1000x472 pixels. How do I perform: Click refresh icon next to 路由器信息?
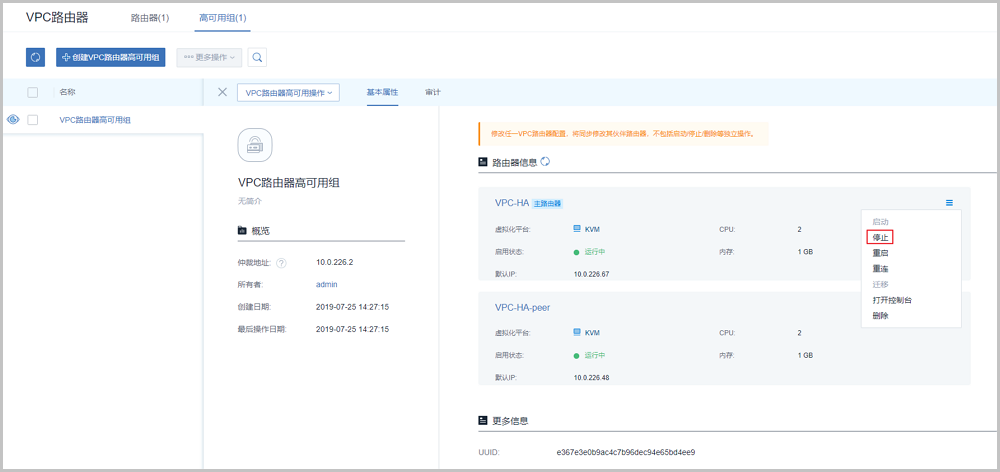(x=545, y=161)
